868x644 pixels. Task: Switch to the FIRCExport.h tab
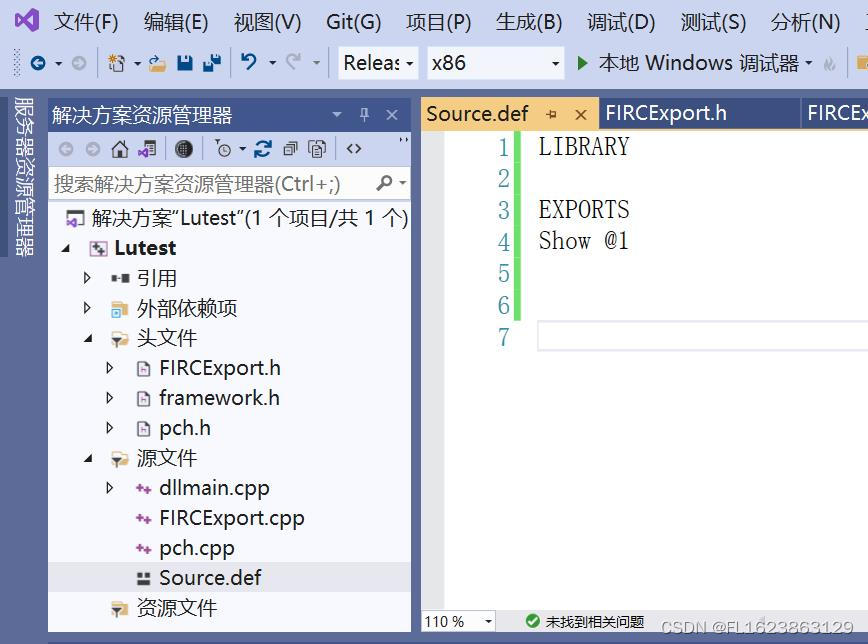[x=666, y=113]
